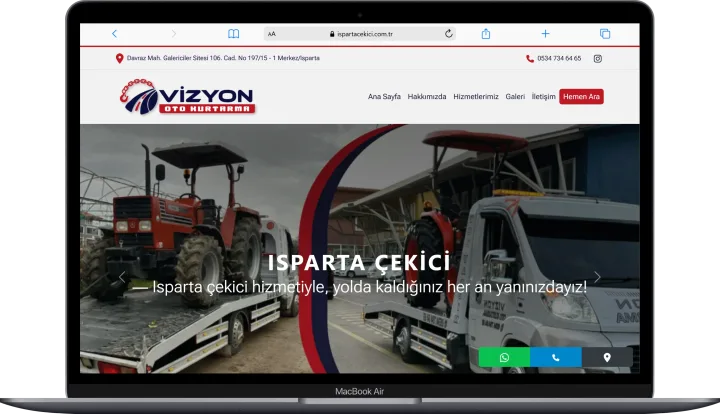Click the ispartacekici.com.tr address bar
Screen dimensions: 720x414
point(360,34)
